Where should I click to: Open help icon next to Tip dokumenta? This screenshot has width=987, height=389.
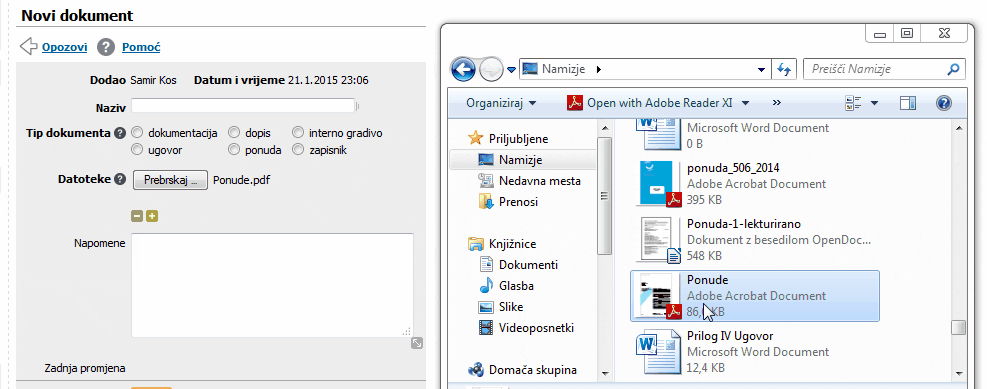click(120, 133)
